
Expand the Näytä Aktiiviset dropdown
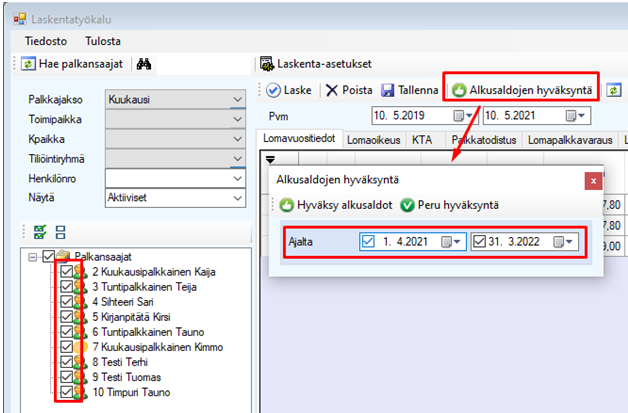tap(237, 197)
